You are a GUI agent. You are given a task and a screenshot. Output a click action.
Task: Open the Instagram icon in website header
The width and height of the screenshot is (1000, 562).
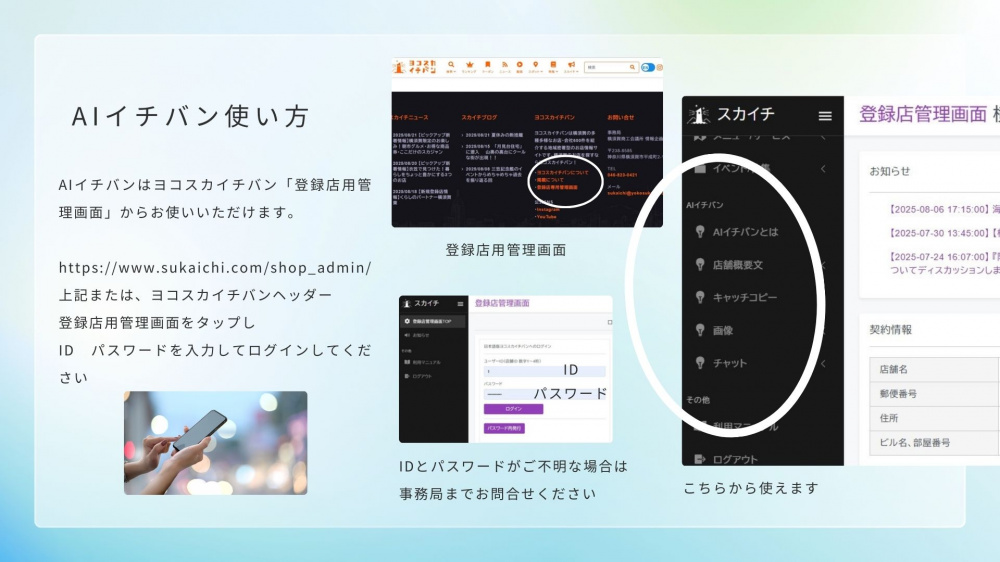(x=660, y=67)
